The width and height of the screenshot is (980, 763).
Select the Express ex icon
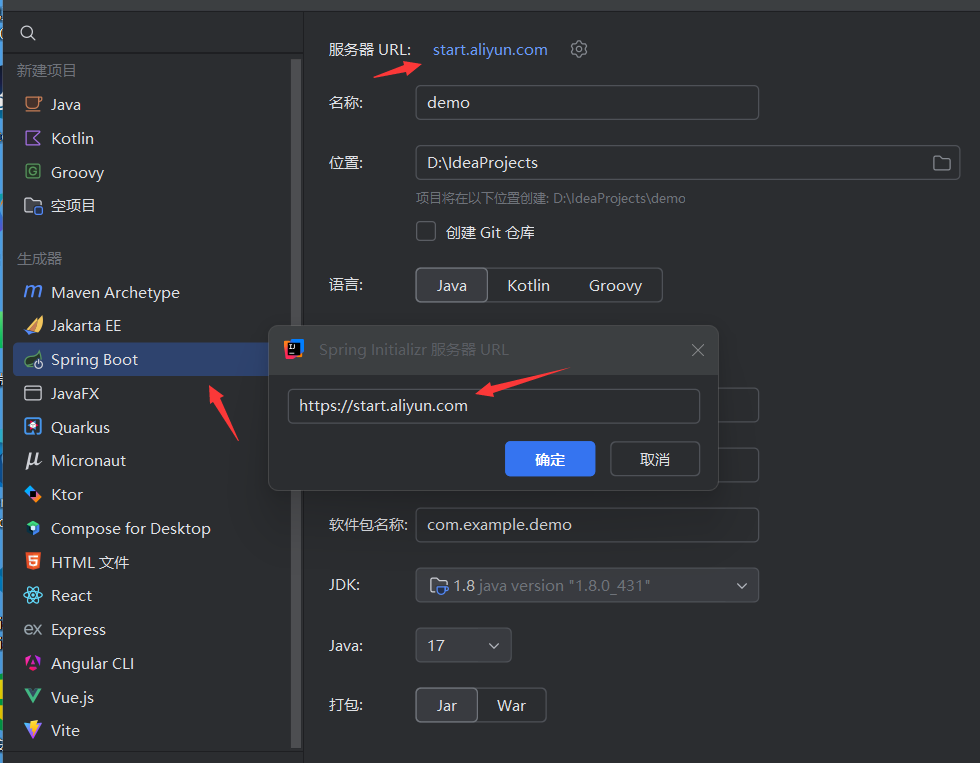33,629
